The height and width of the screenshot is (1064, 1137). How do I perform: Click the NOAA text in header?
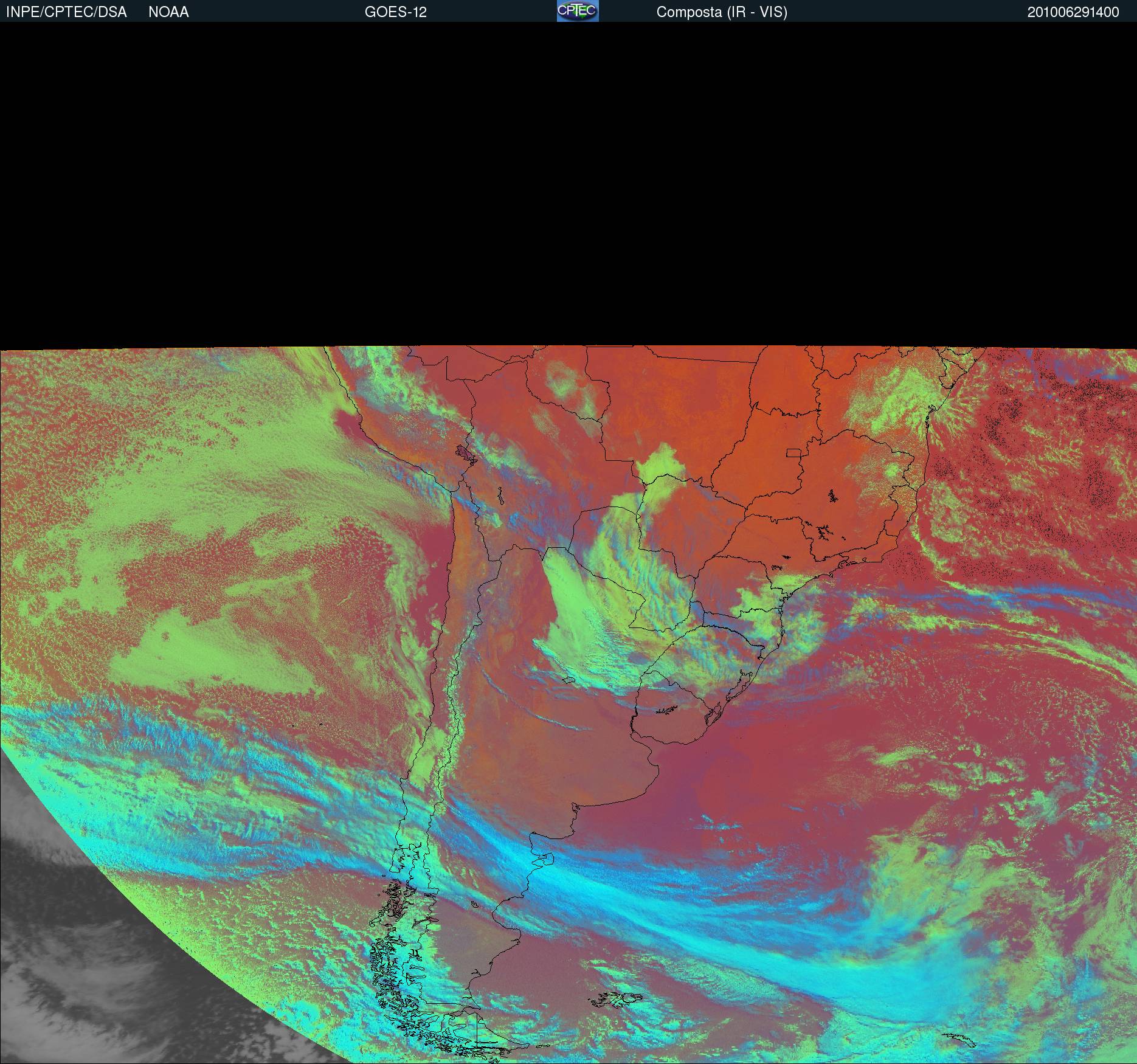click(x=168, y=12)
